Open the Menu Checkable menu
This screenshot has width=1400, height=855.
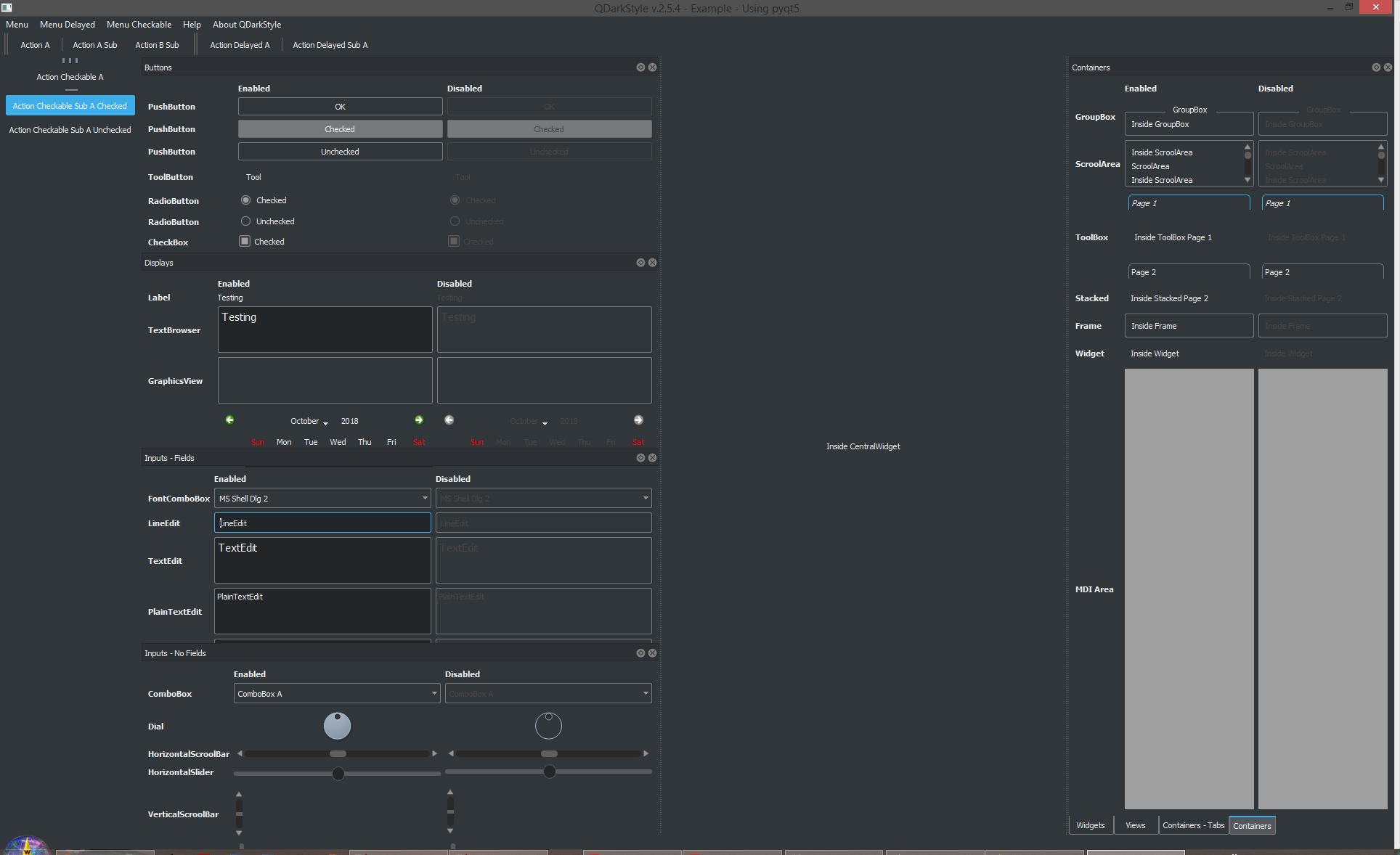click(139, 24)
